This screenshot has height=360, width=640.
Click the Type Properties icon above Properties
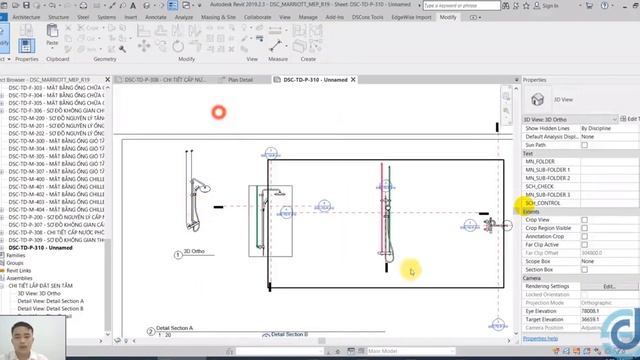click(26, 30)
